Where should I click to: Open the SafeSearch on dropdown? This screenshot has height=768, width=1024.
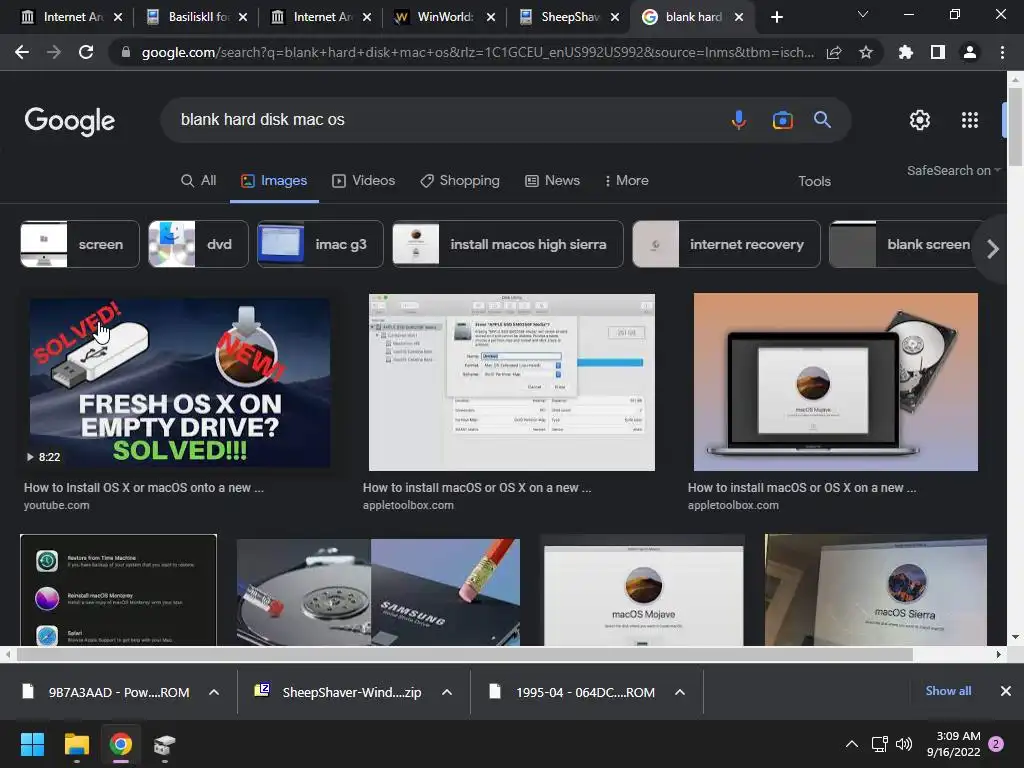(953, 170)
